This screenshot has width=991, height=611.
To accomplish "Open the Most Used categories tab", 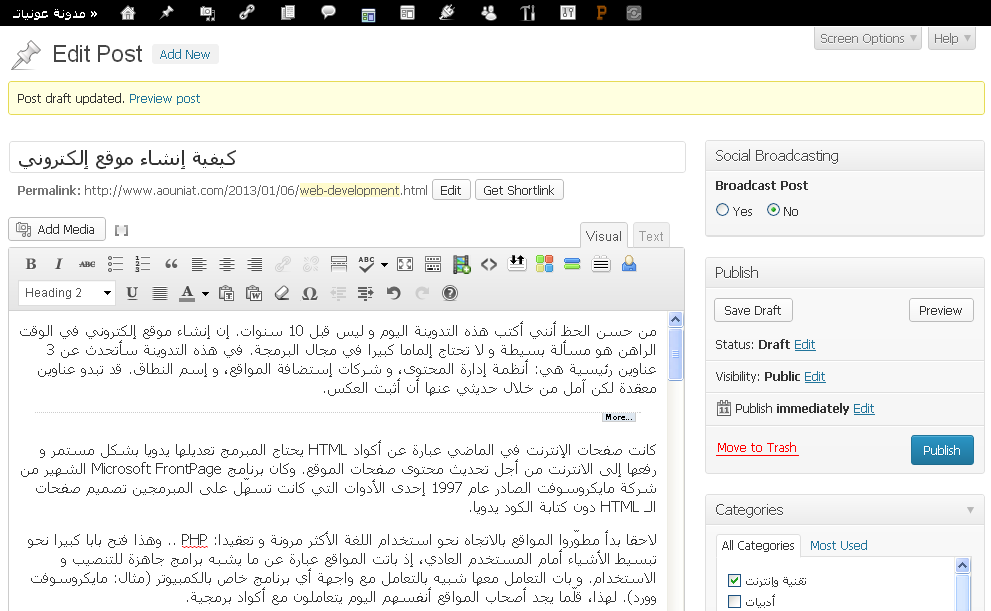I will [839, 545].
